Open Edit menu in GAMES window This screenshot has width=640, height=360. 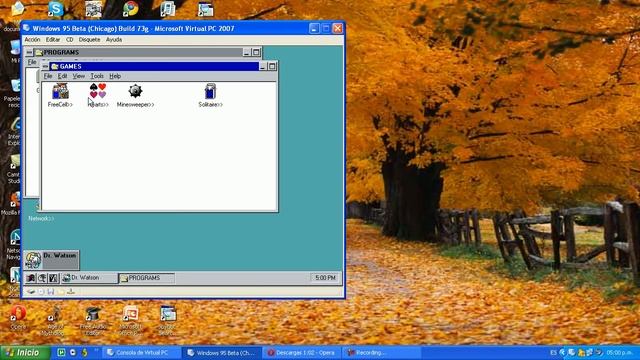(62, 76)
